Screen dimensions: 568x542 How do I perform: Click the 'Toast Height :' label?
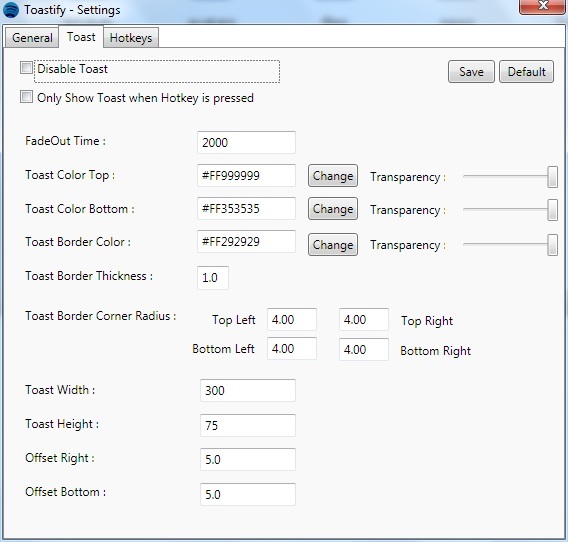62,424
